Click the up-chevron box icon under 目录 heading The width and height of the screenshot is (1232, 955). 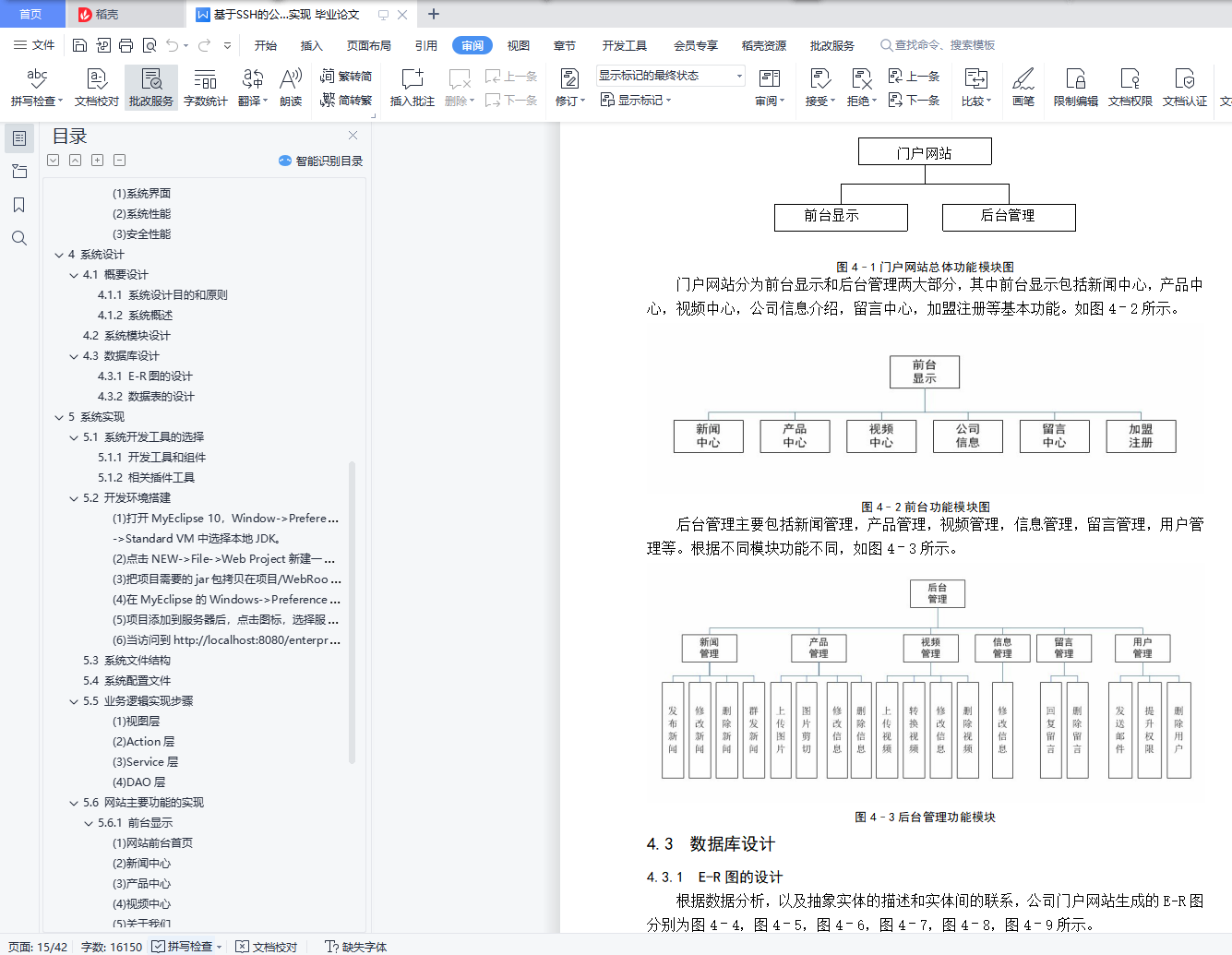coord(75,161)
